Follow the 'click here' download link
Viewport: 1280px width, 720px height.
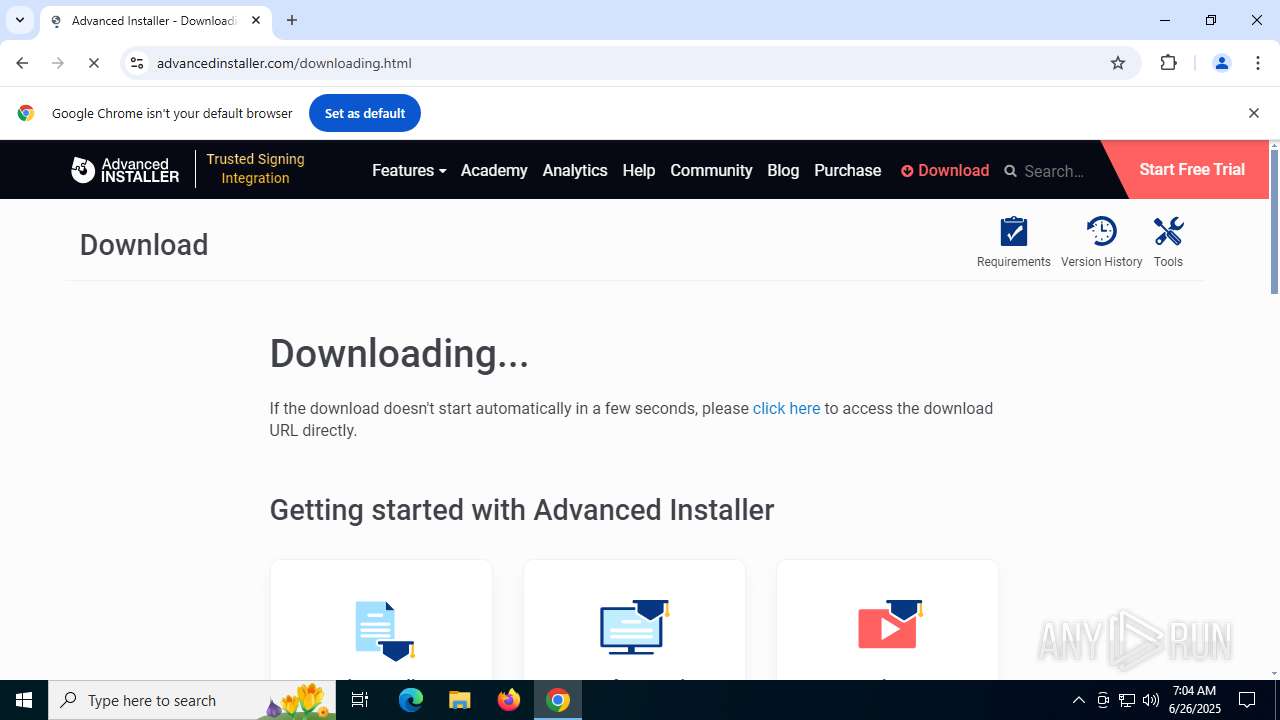[x=786, y=408]
